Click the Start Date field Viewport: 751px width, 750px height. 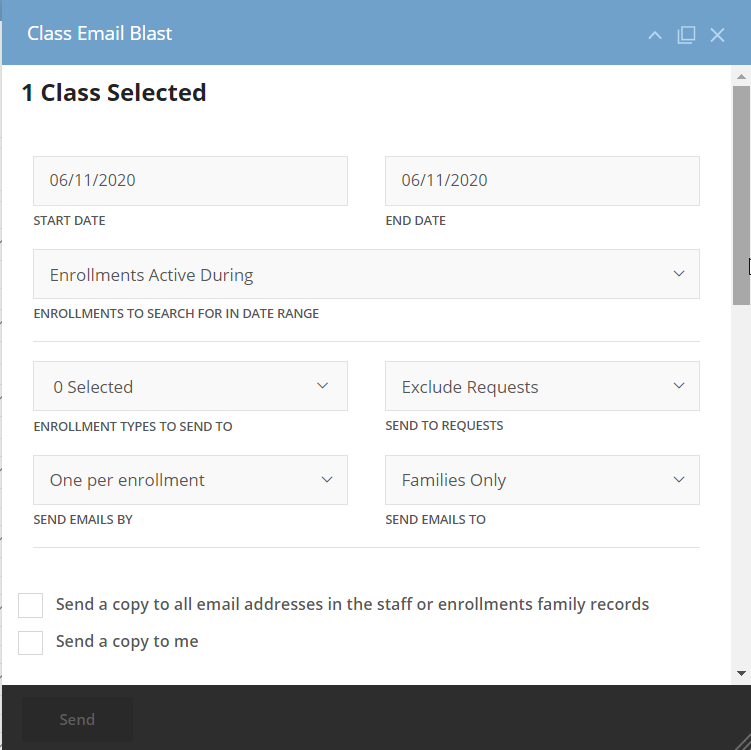190,181
